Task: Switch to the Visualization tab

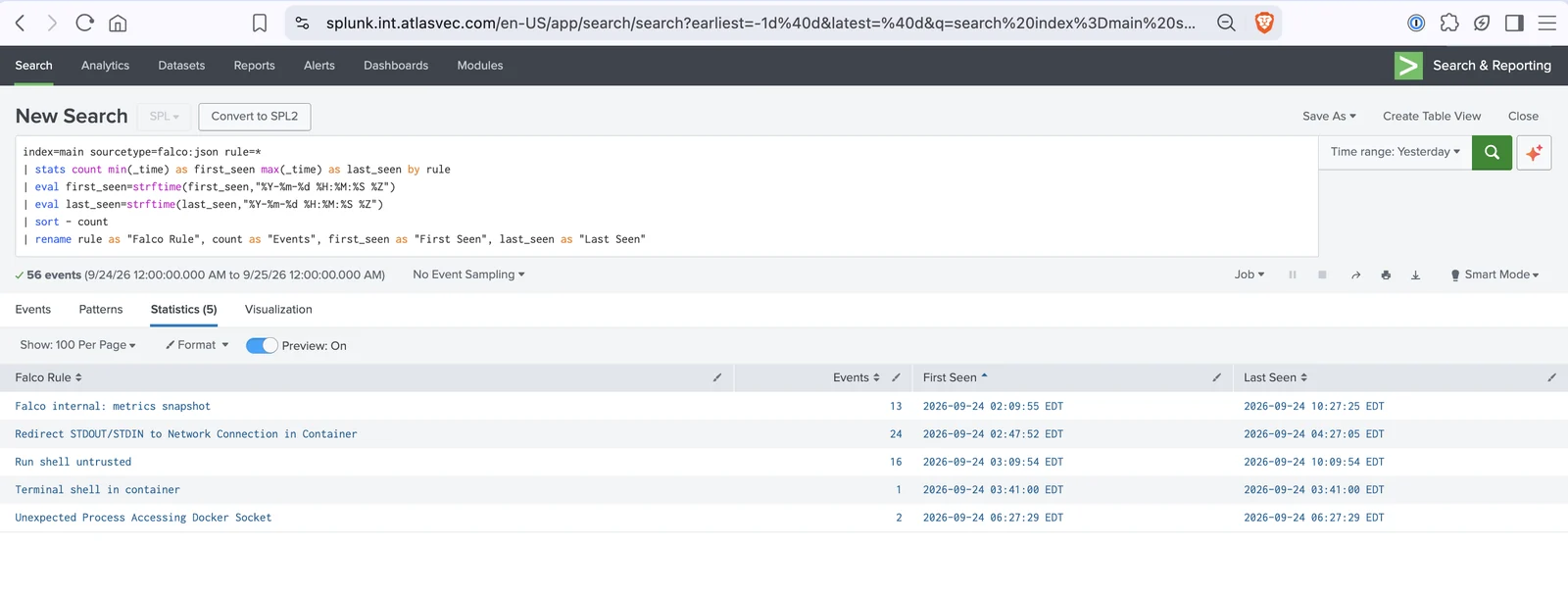Action: tap(278, 309)
